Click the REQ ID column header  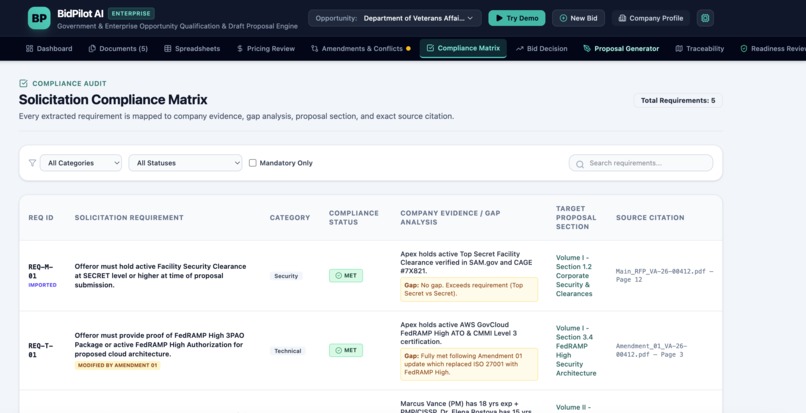41,218
